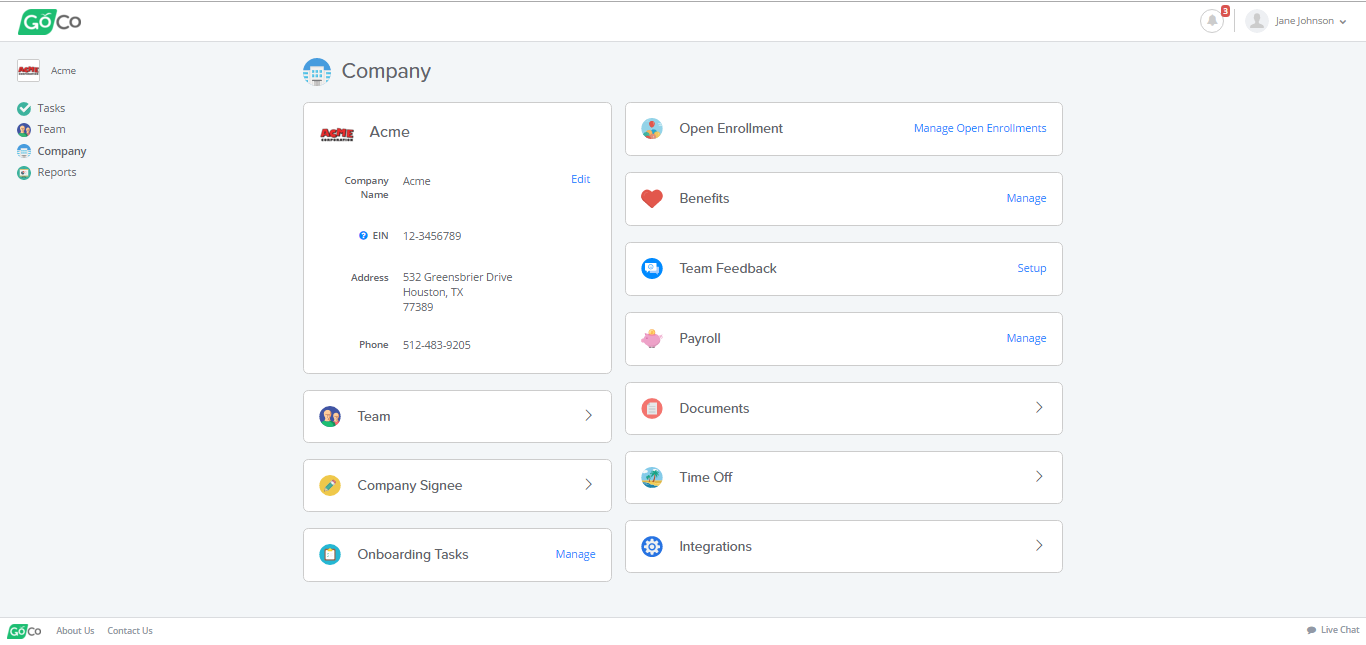Open the Live Chat widget
This screenshot has width=1366, height=645.
[x=1333, y=630]
